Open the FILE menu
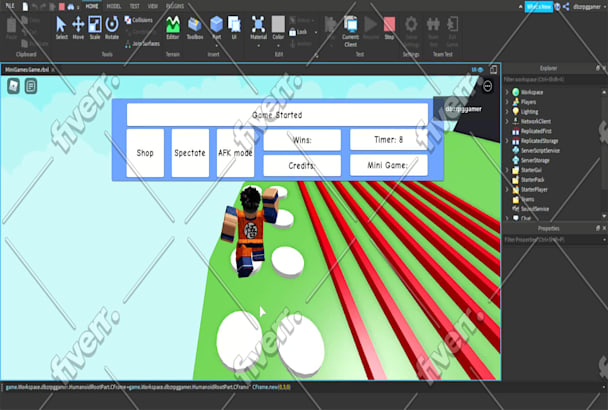This screenshot has height=410, width=608. tap(10, 6)
